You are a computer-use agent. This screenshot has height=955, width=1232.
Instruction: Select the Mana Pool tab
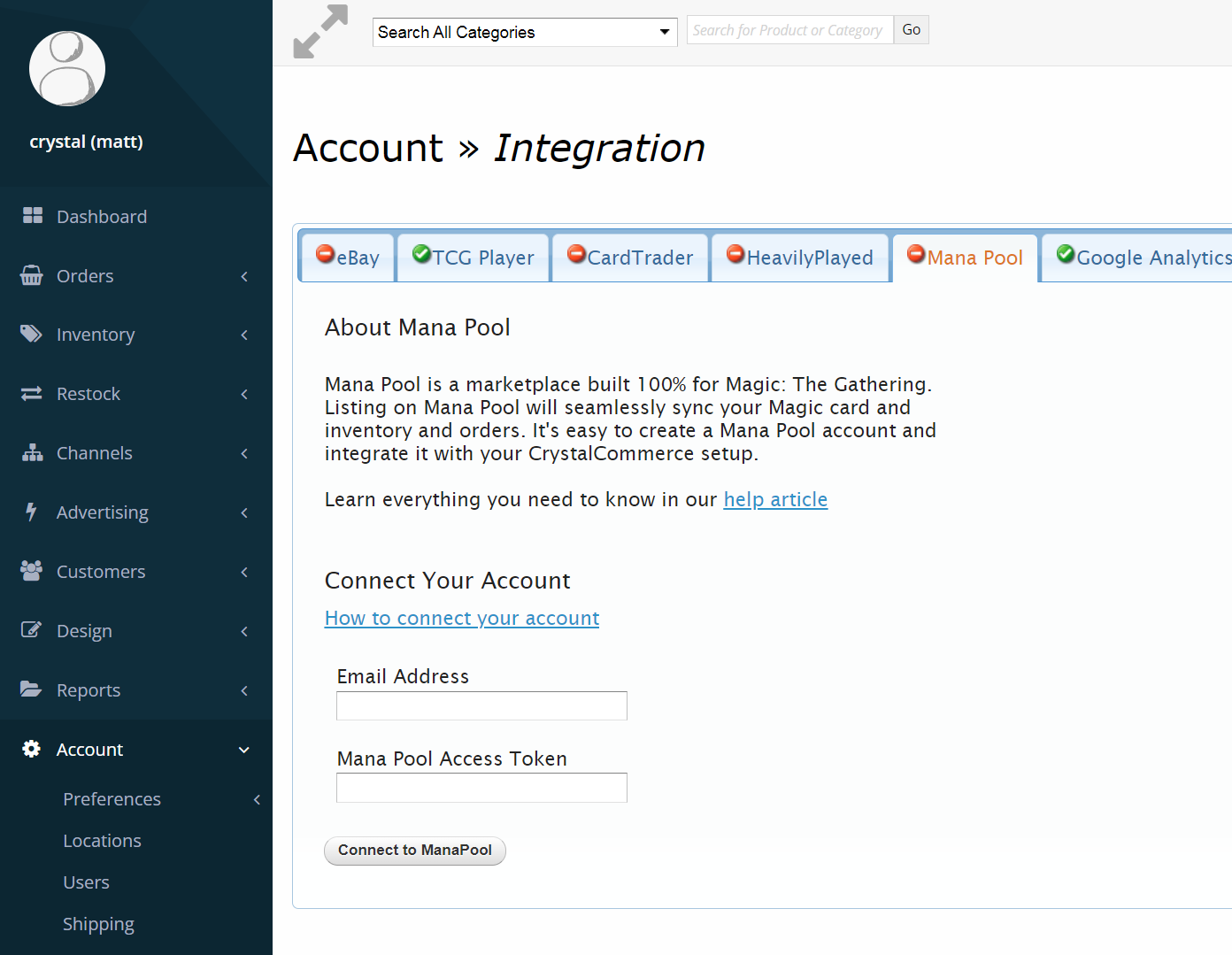pyautogui.click(x=965, y=258)
